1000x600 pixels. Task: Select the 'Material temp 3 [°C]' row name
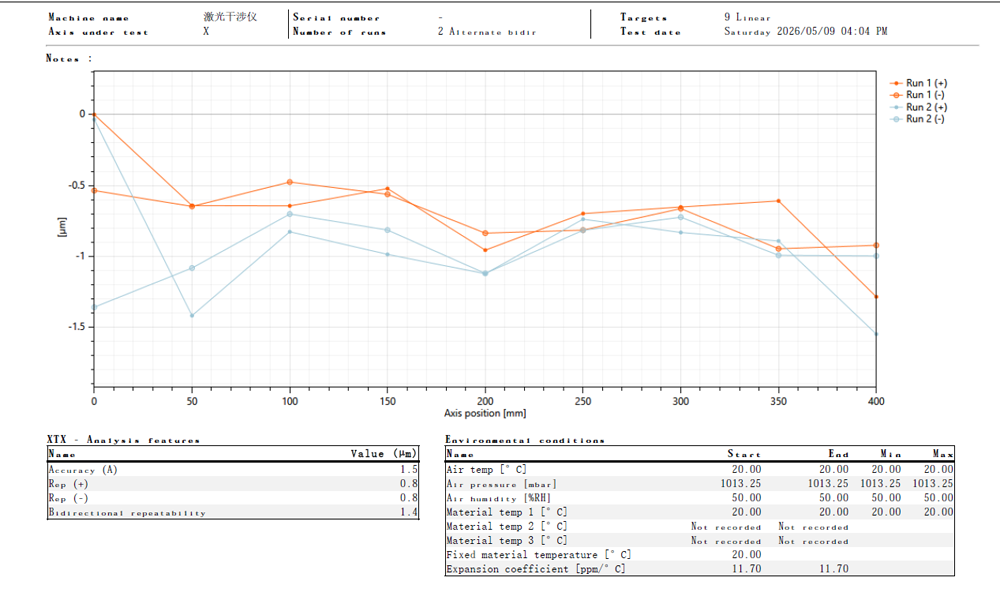pyautogui.click(x=506, y=541)
